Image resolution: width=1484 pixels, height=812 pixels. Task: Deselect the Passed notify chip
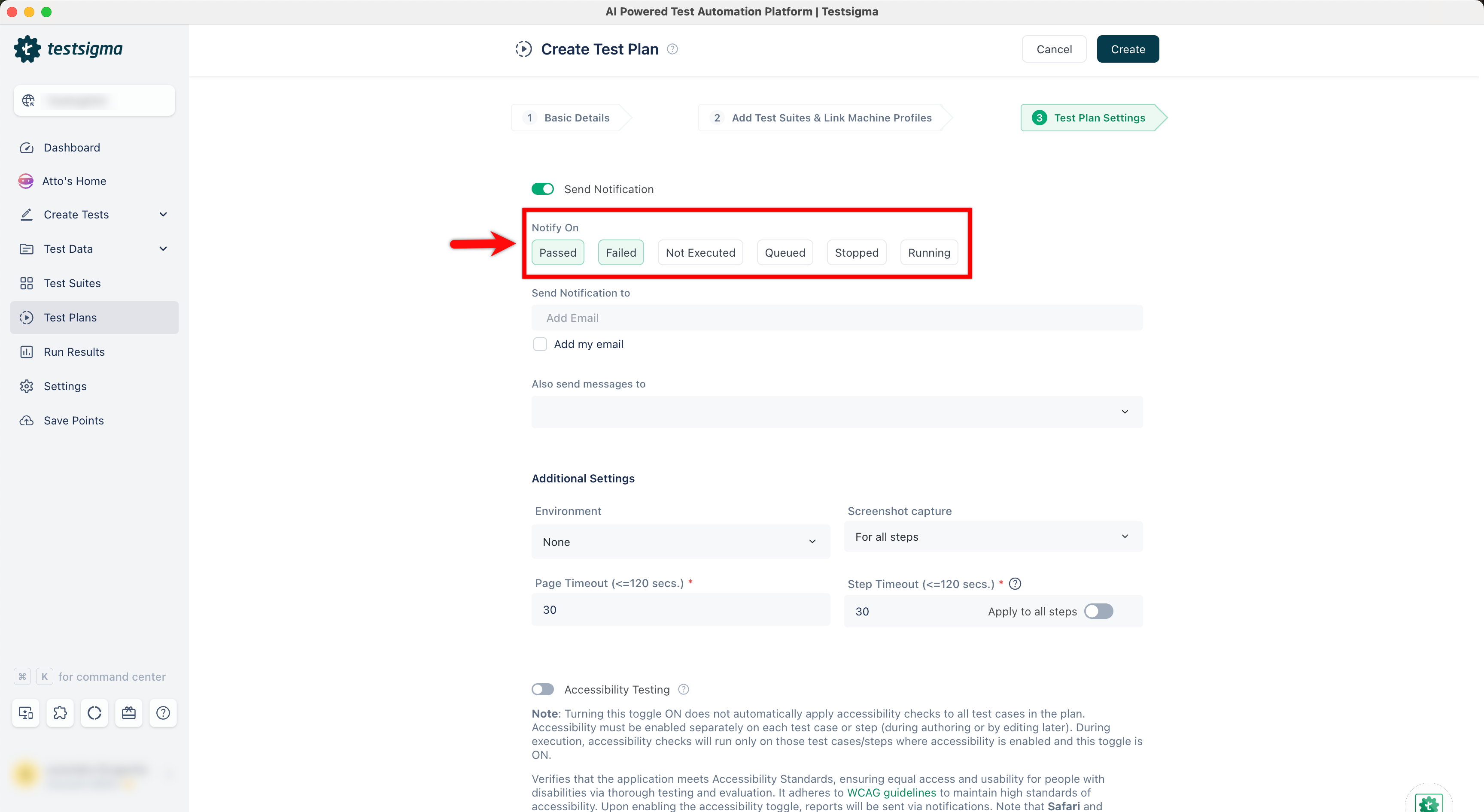pyautogui.click(x=558, y=253)
